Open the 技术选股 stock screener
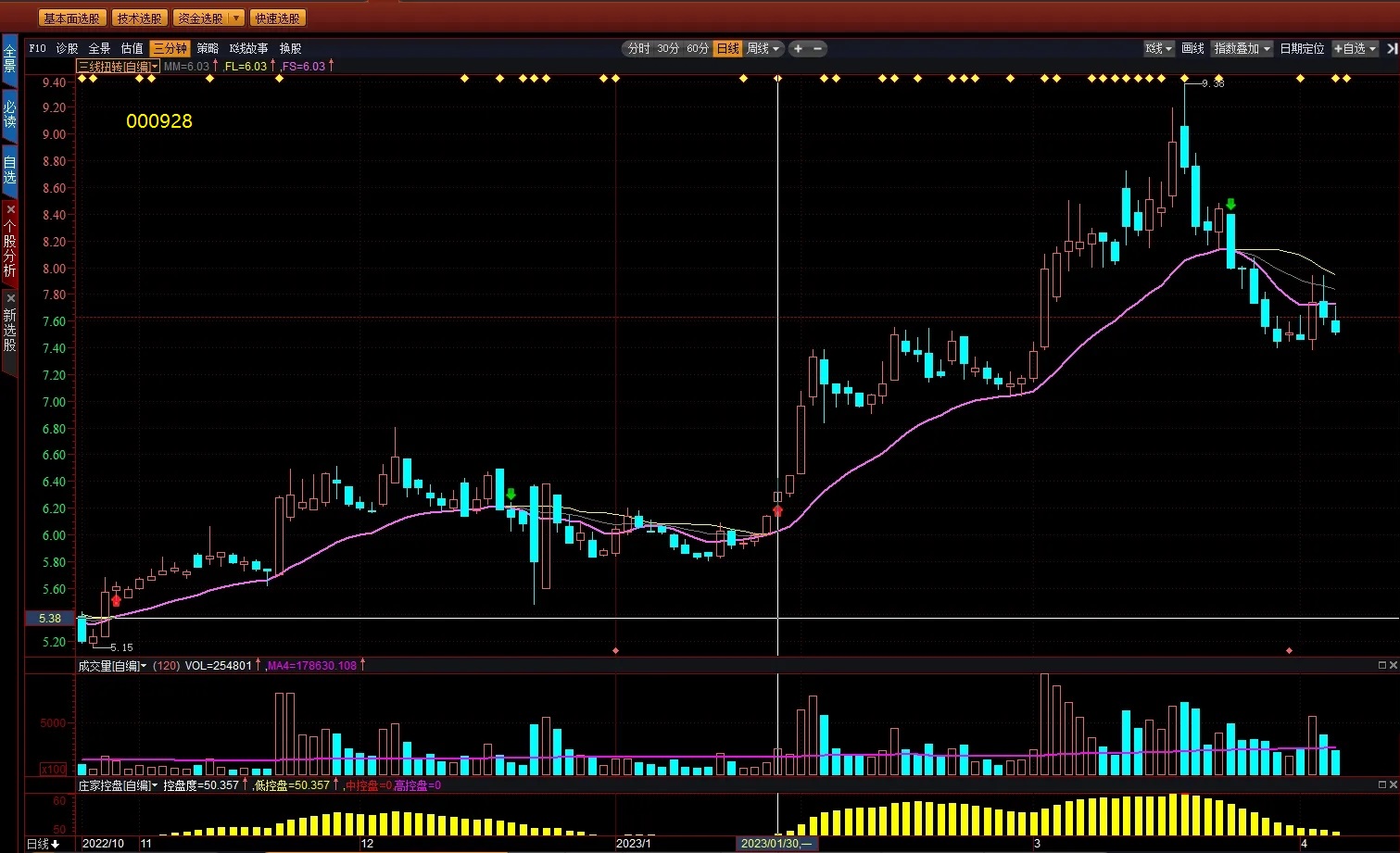Image resolution: width=1400 pixels, height=853 pixels. pyautogui.click(x=140, y=19)
